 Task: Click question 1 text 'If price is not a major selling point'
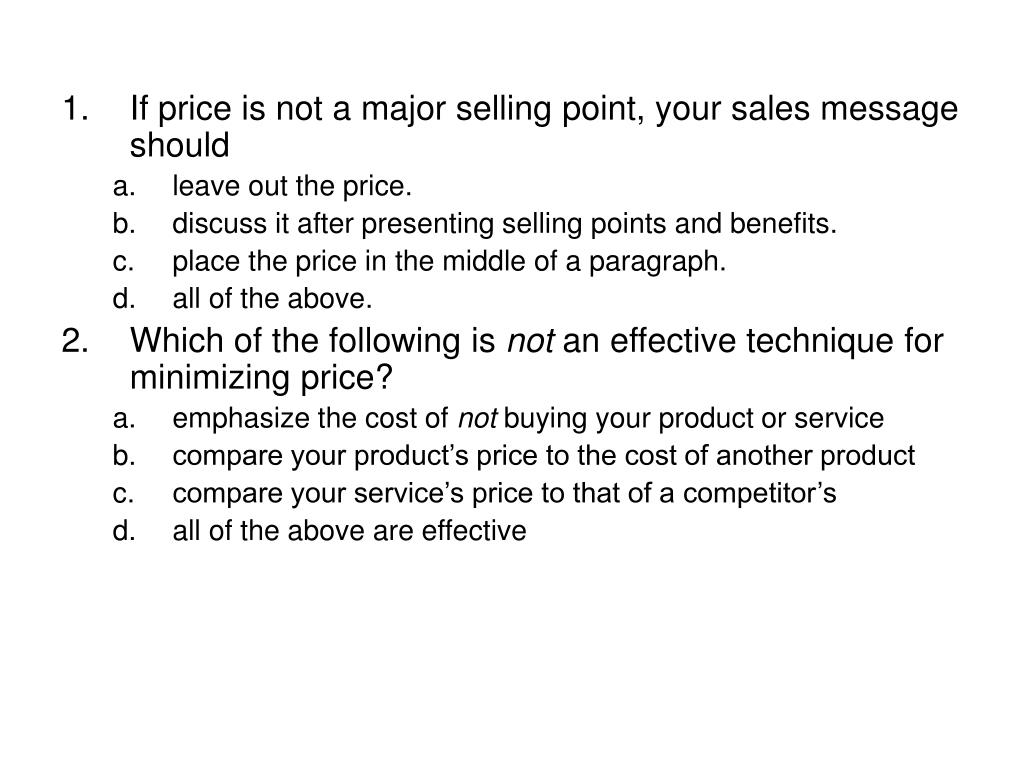point(389,109)
